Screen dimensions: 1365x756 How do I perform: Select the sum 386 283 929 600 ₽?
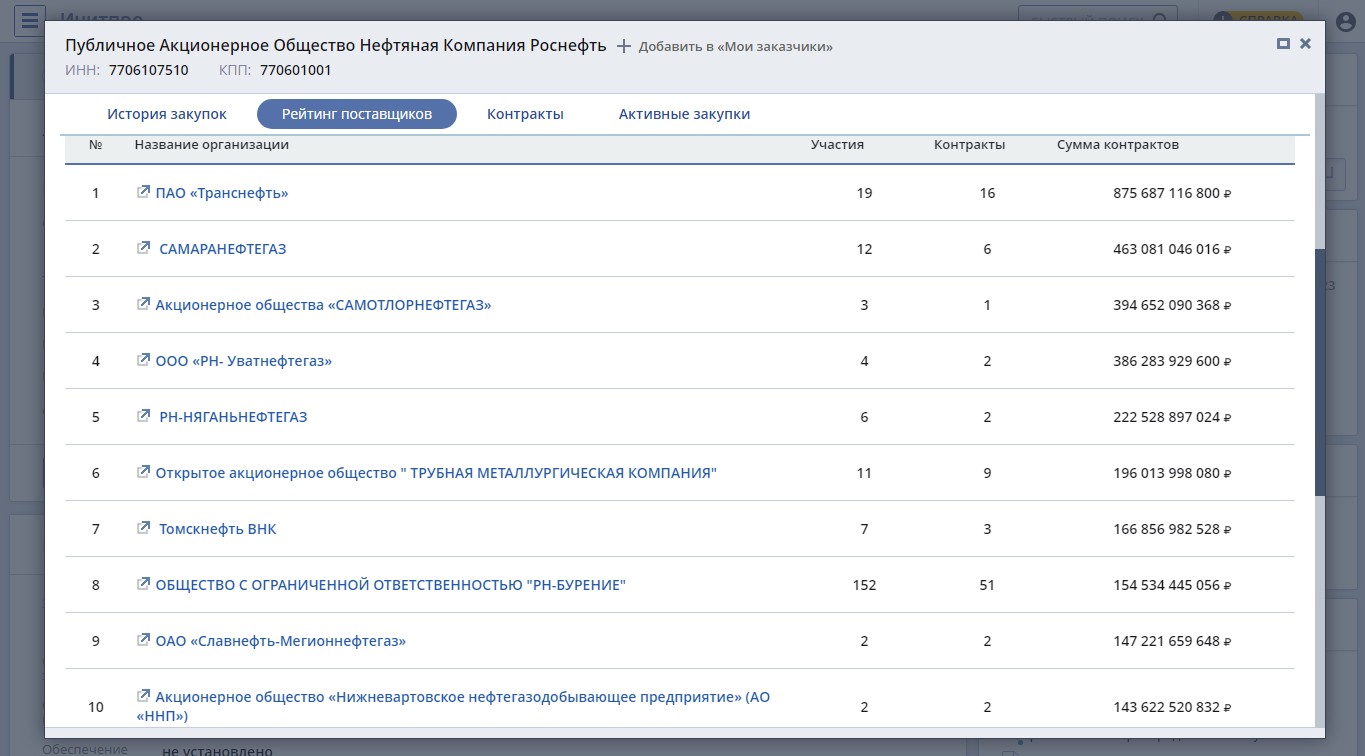pyautogui.click(x=1172, y=361)
